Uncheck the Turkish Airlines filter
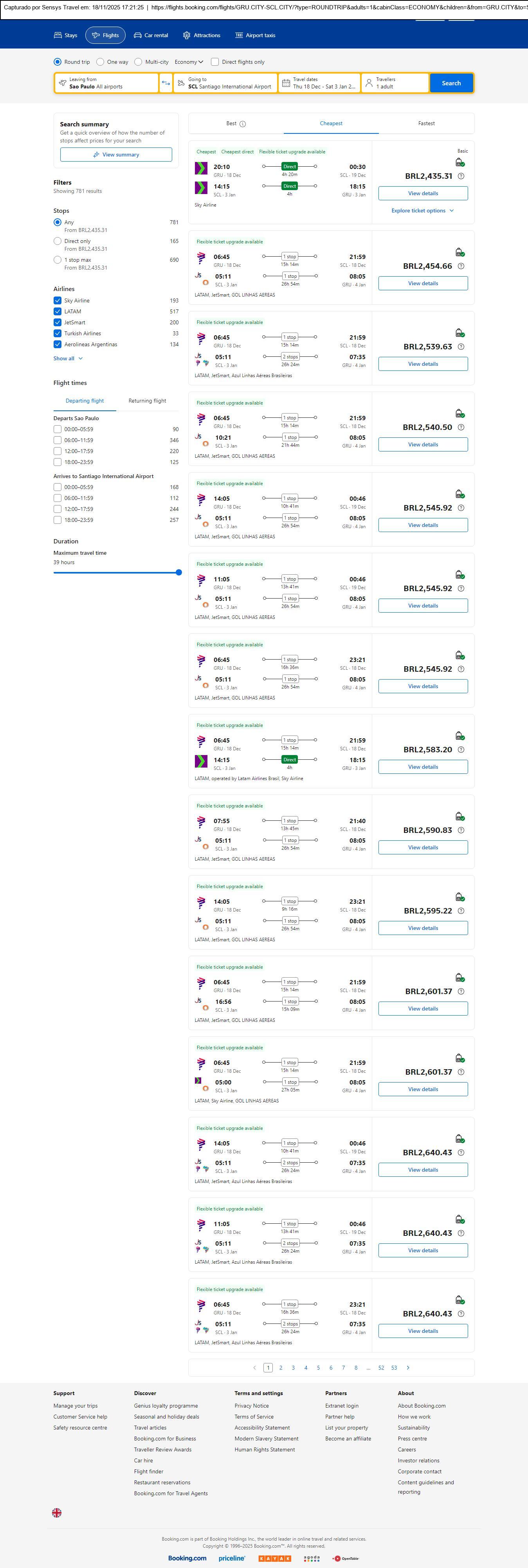Image resolution: width=528 pixels, height=1568 pixels. point(58,334)
